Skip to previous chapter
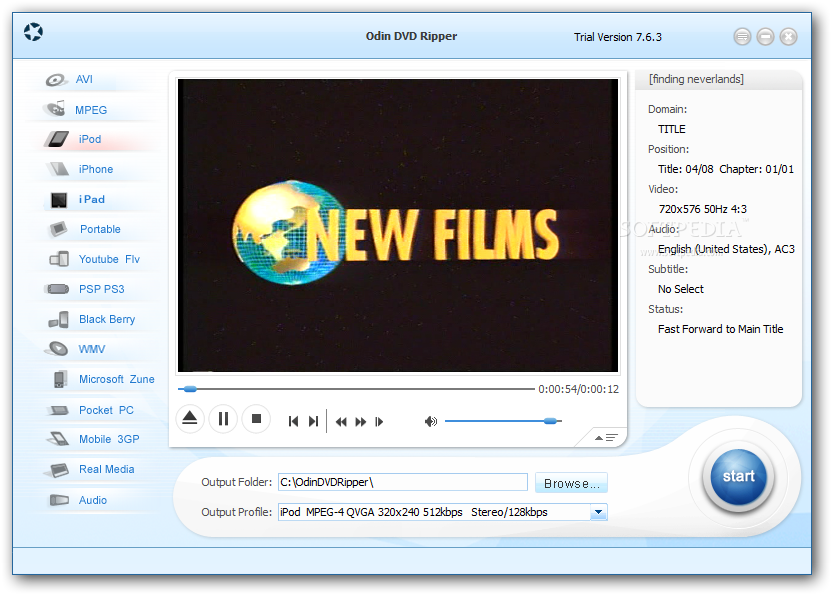 coord(293,421)
